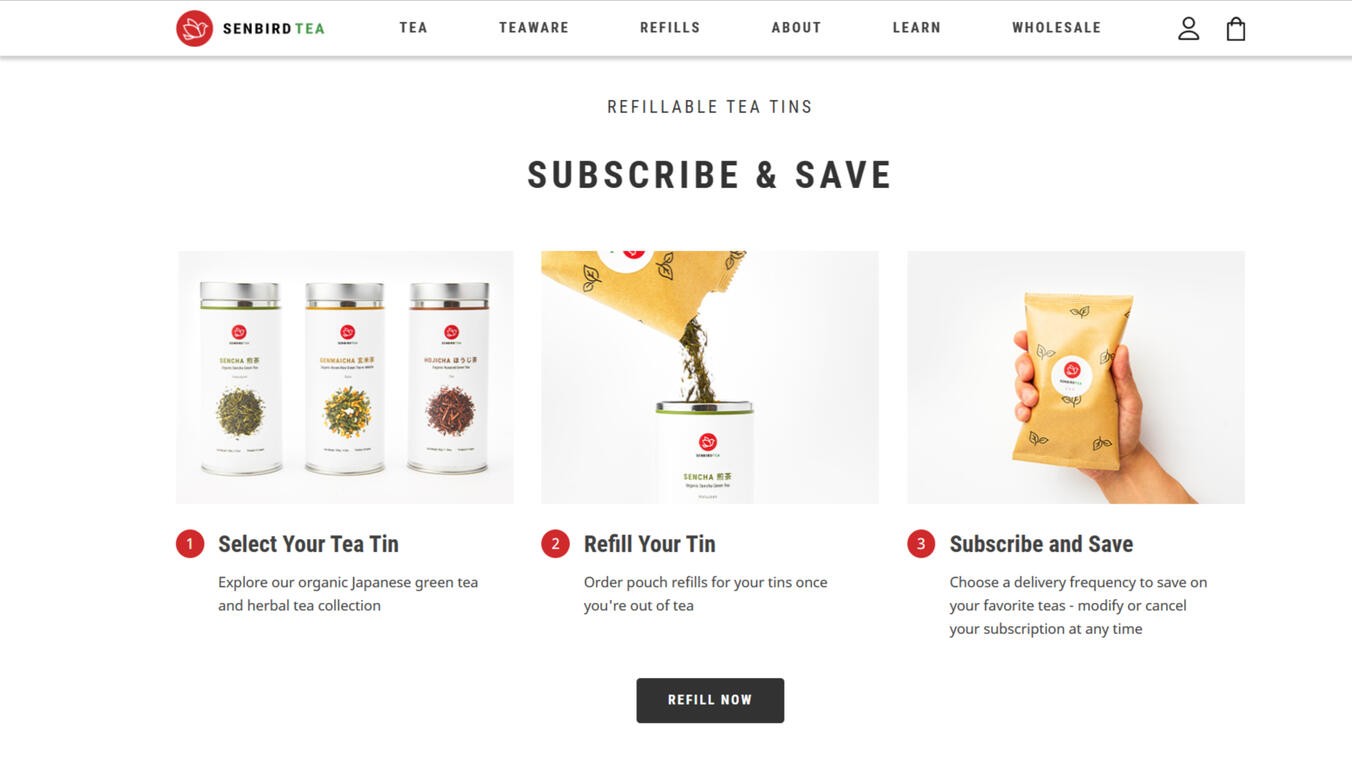Viewport: 1352px width, 765px height.
Task: Click the REFILL NOW button
Action: tap(710, 700)
